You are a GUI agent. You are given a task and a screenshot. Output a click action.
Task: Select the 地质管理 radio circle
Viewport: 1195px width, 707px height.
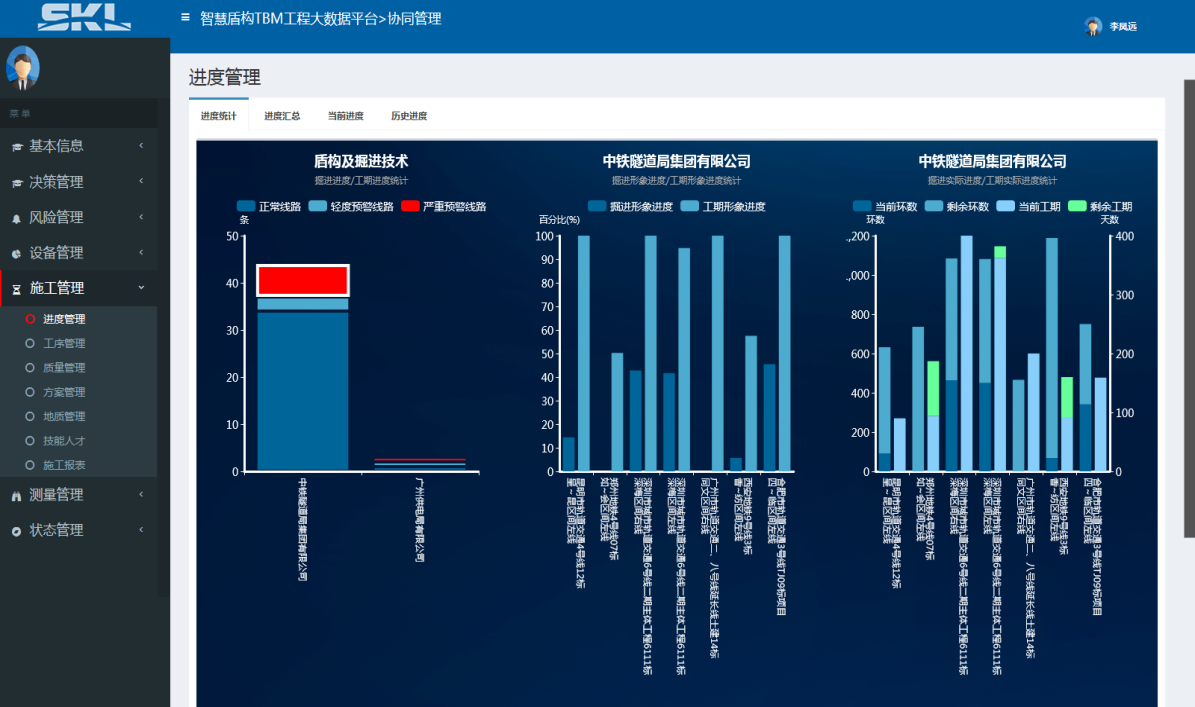point(30,417)
